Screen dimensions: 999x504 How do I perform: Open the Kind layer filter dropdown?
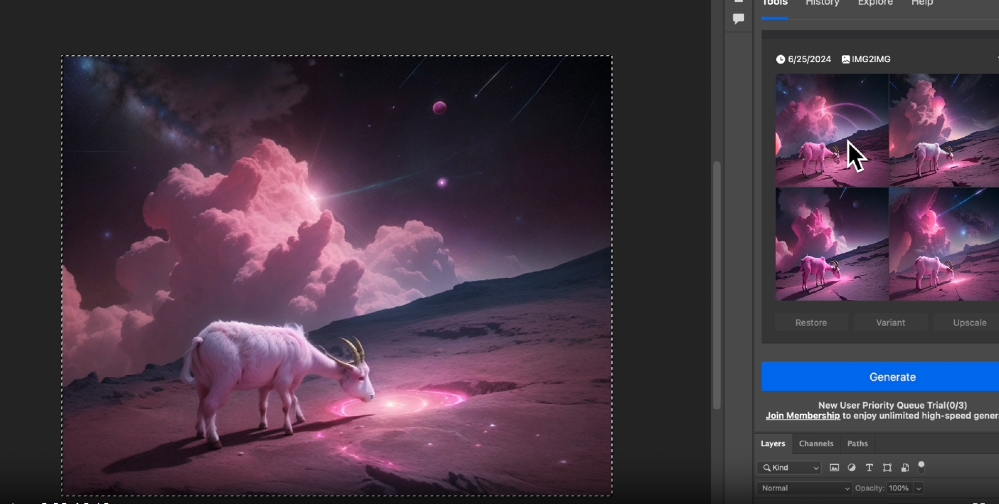(790, 467)
